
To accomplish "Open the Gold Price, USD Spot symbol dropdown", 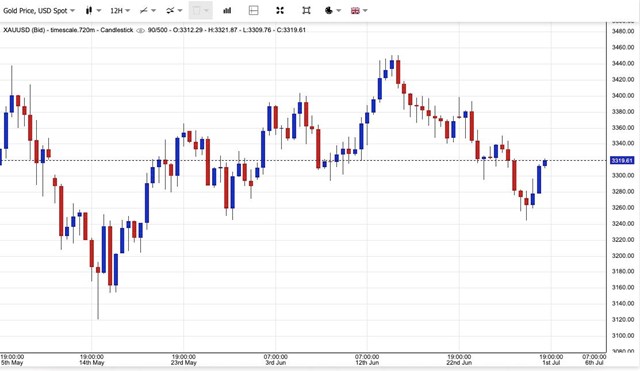I will click(x=39, y=11).
